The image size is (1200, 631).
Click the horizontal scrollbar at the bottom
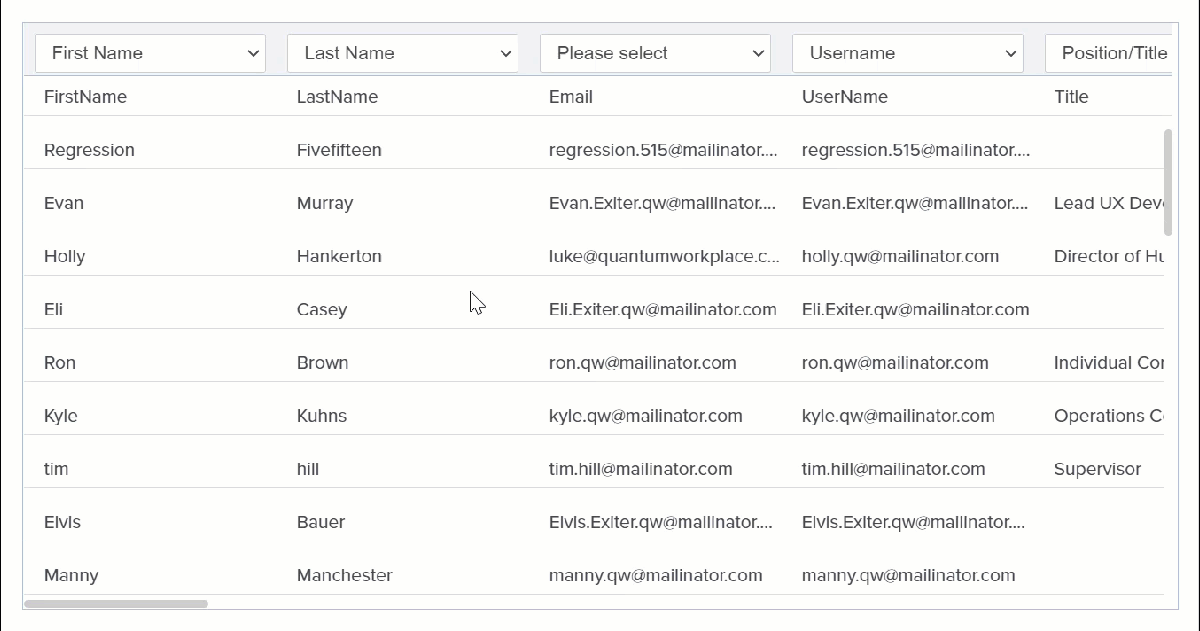pos(115,602)
